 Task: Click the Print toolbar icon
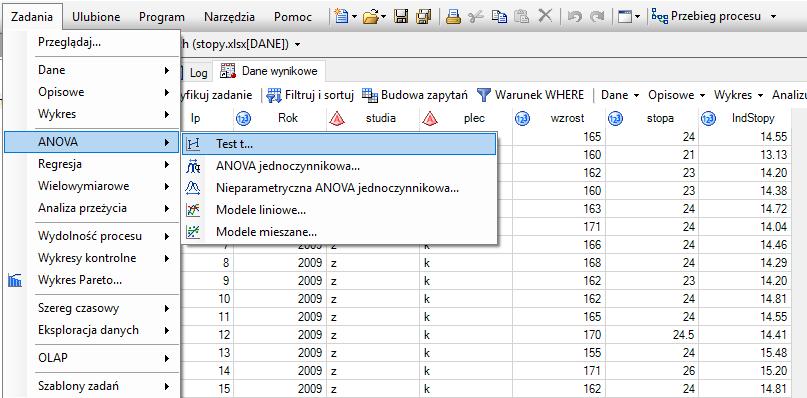pyautogui.click(x=453, y=17)
